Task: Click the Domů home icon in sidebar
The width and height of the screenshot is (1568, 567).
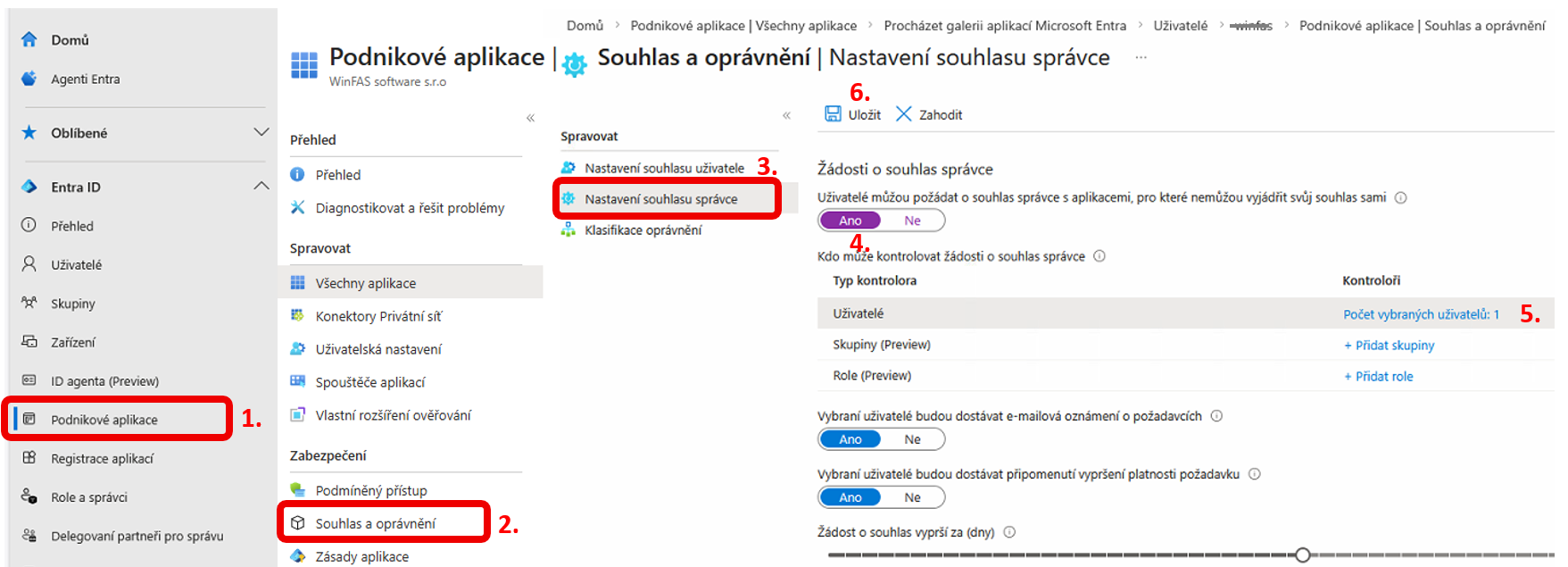Action: (x=29, y=40)
